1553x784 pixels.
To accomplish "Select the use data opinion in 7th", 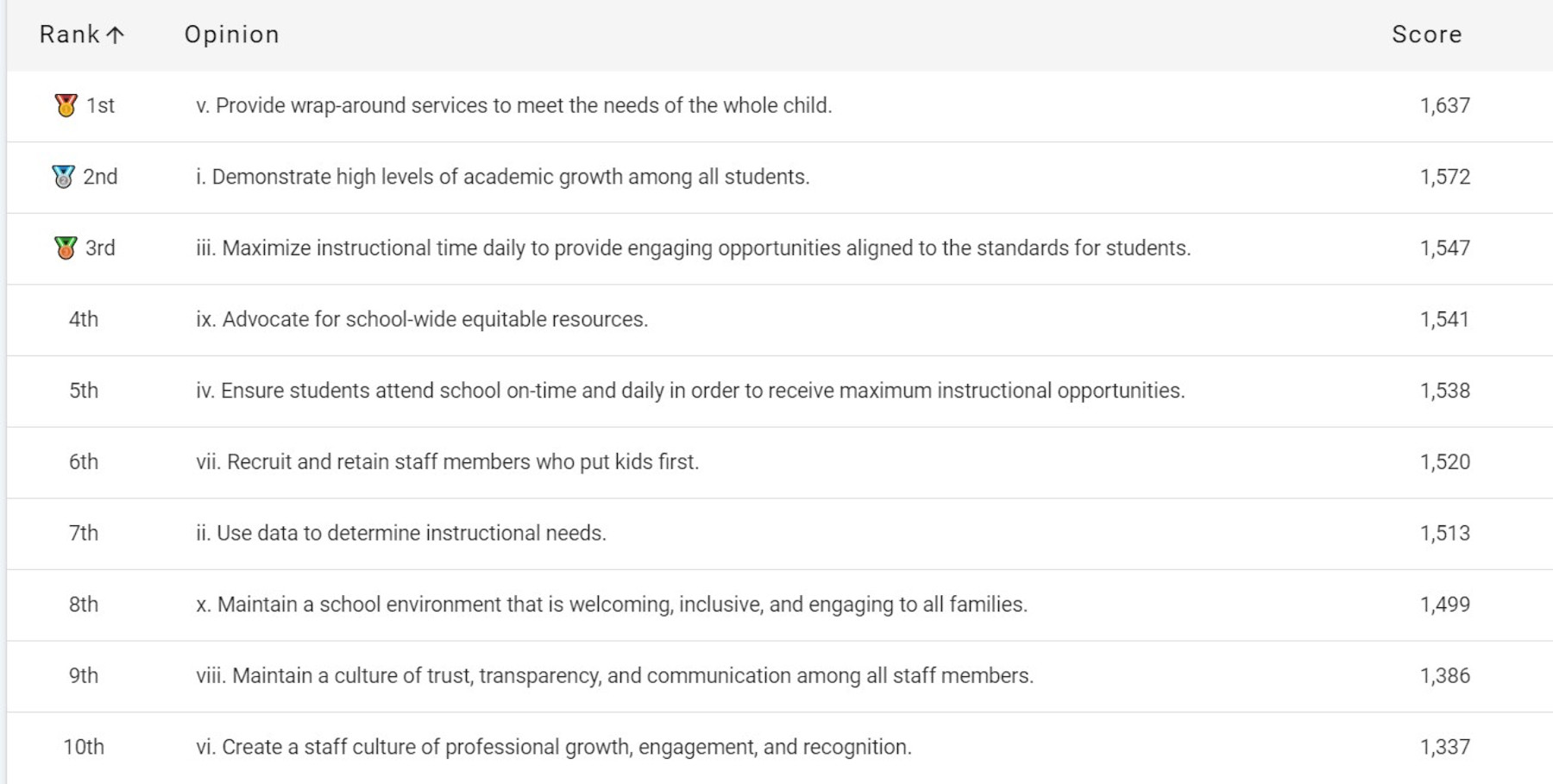I will (x=401, y=533).
